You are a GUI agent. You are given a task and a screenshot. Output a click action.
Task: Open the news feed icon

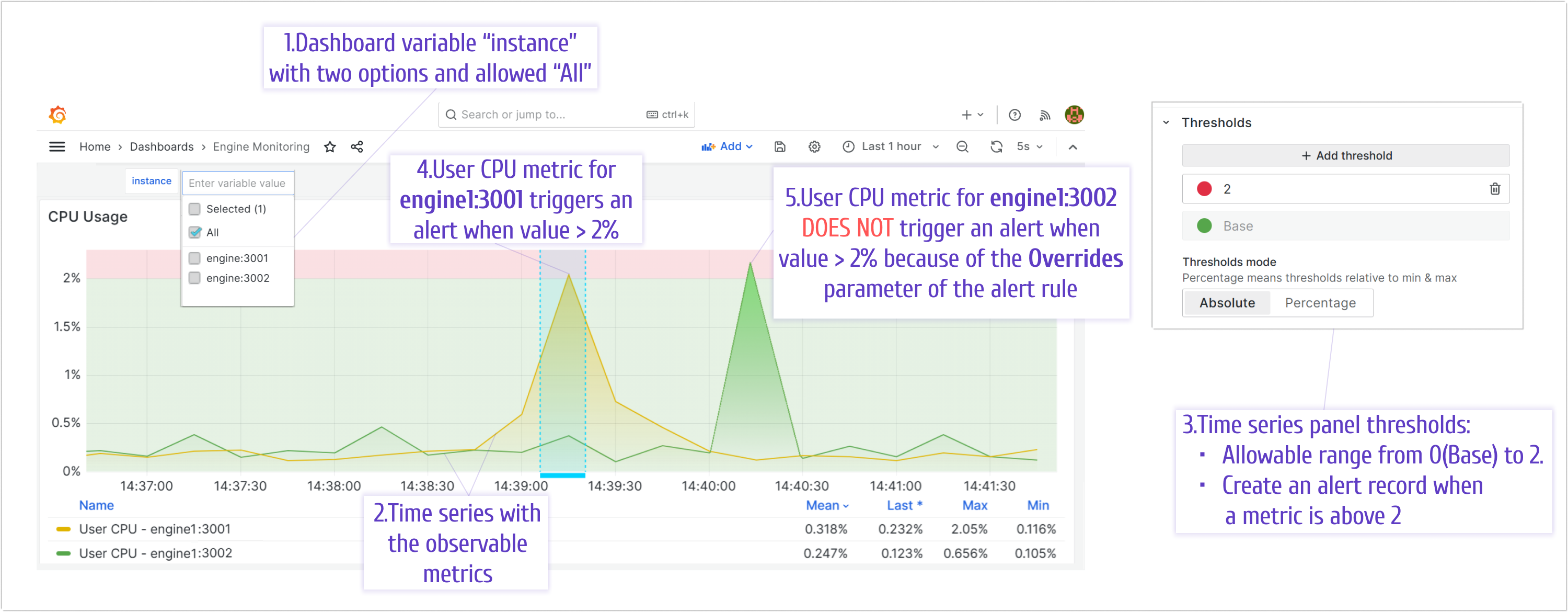point(1045,115)
